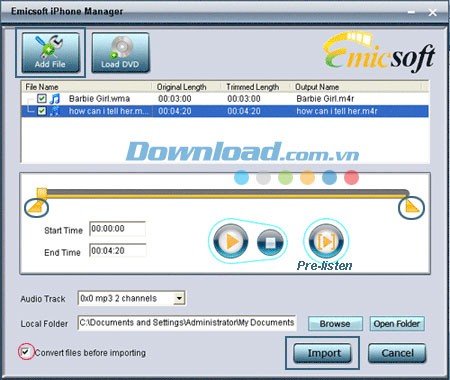The height and width of the screenshot is (380, 450).
Task: Select the Barbie Girl.wma file name
Action: (99, 99)
